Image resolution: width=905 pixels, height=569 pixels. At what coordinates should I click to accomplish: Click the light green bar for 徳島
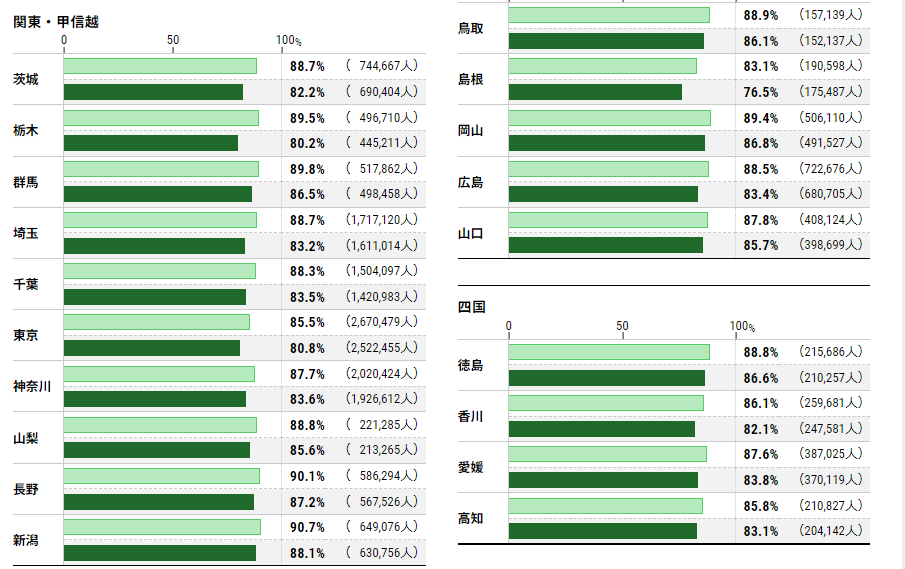[x=609, y=352]
